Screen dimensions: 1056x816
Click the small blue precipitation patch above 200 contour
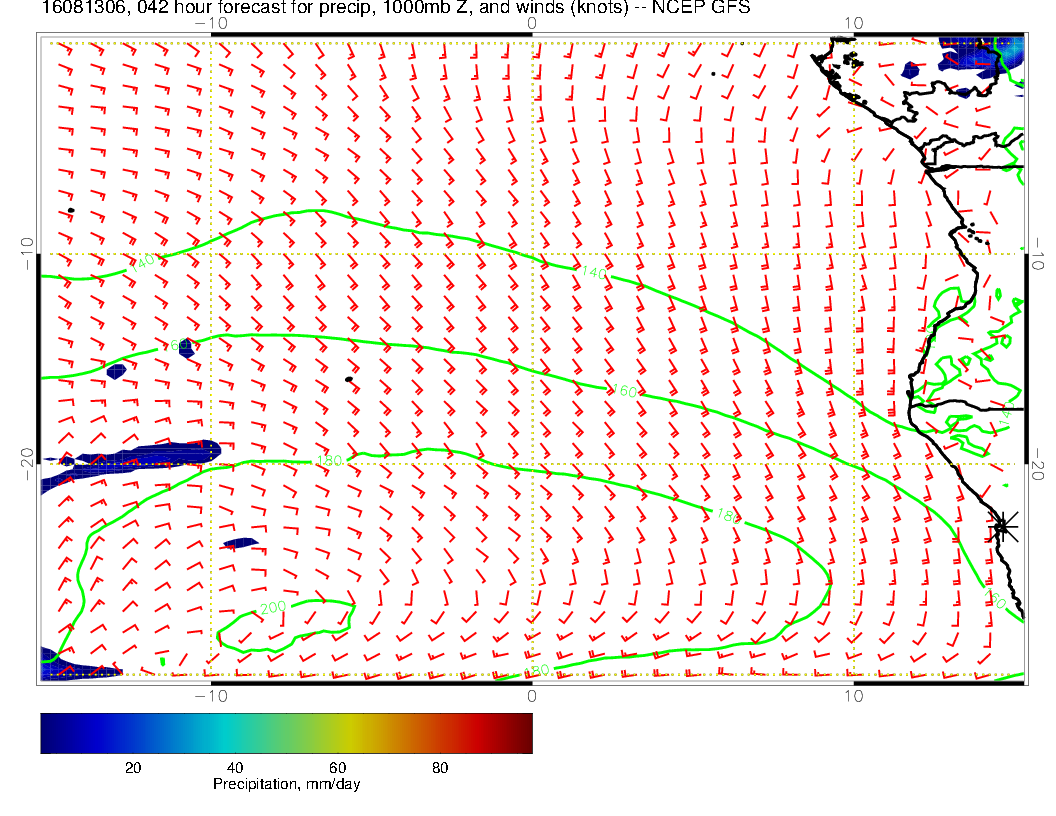240,543
